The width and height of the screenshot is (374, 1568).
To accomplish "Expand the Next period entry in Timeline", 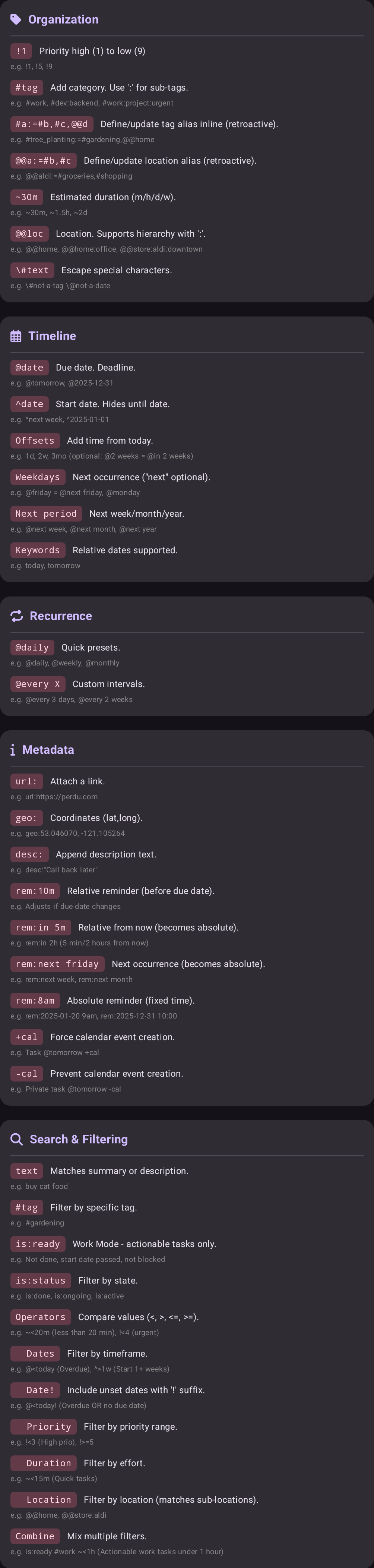I will tap(45, 513).
